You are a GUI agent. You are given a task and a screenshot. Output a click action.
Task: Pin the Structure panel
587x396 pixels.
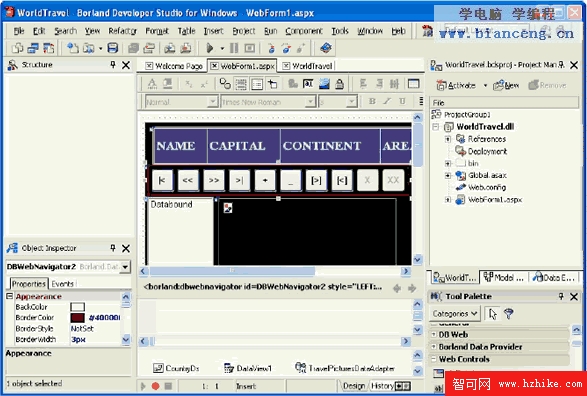pyautogui.click(x=113, y=65)
